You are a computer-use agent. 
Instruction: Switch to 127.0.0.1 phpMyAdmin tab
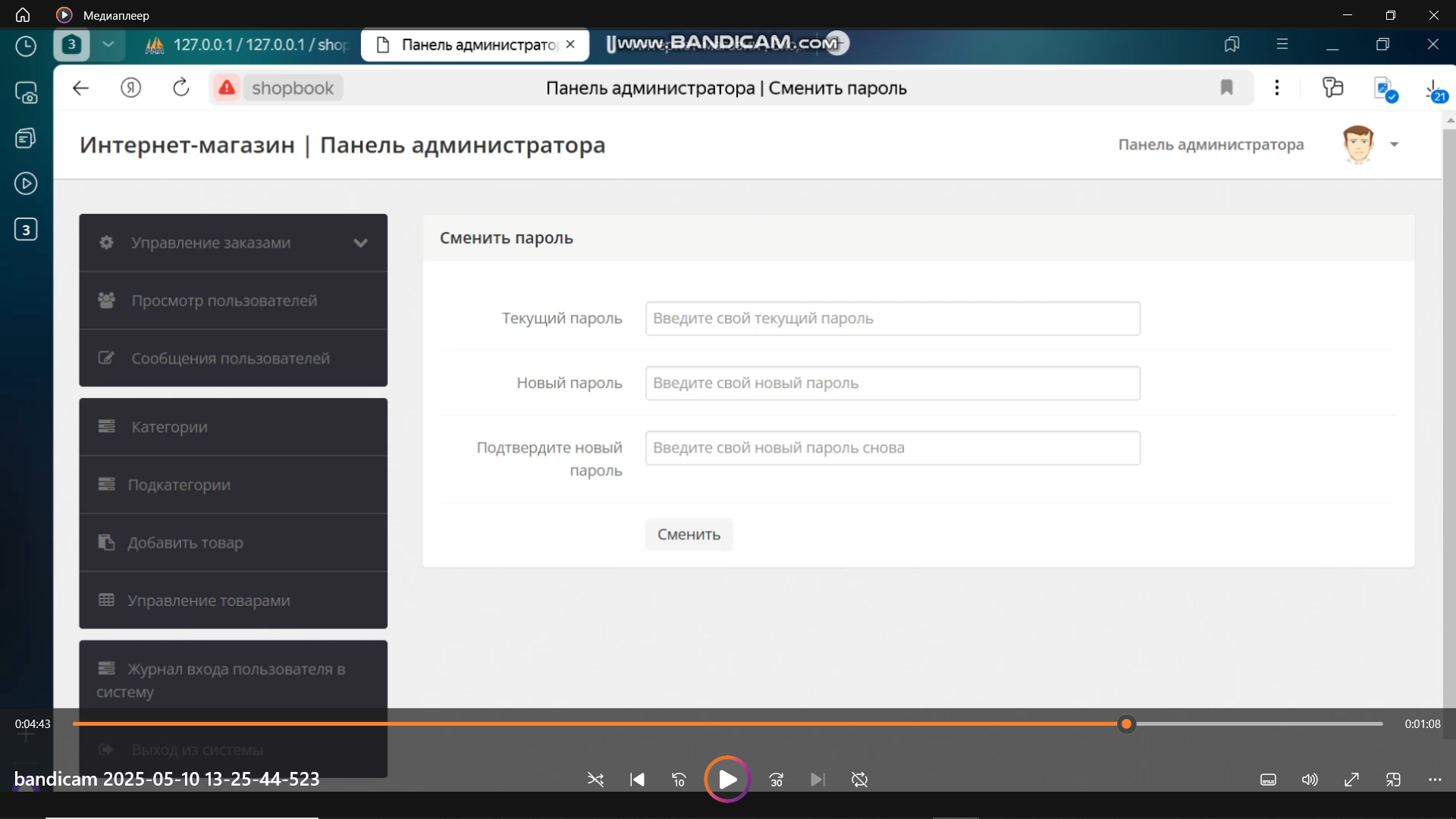pos(250,45)
